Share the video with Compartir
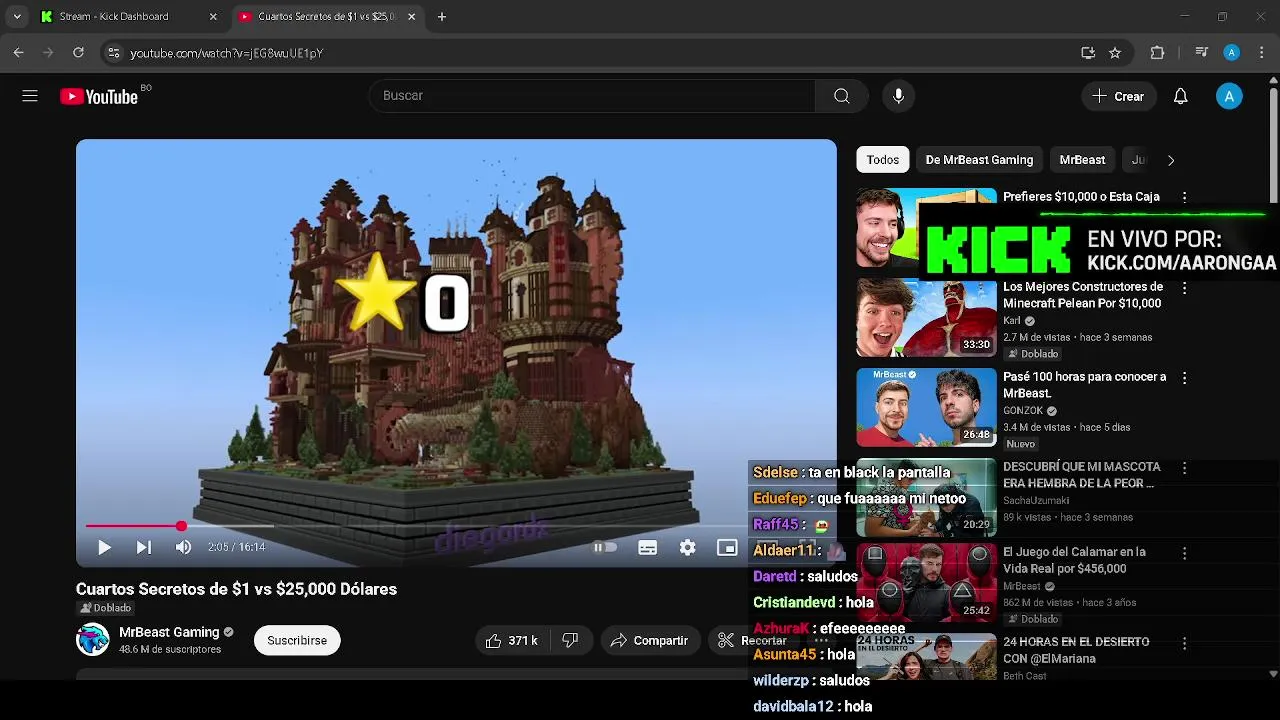Image resolution: width=1280 pixels, height=720 pixels. 650,640
